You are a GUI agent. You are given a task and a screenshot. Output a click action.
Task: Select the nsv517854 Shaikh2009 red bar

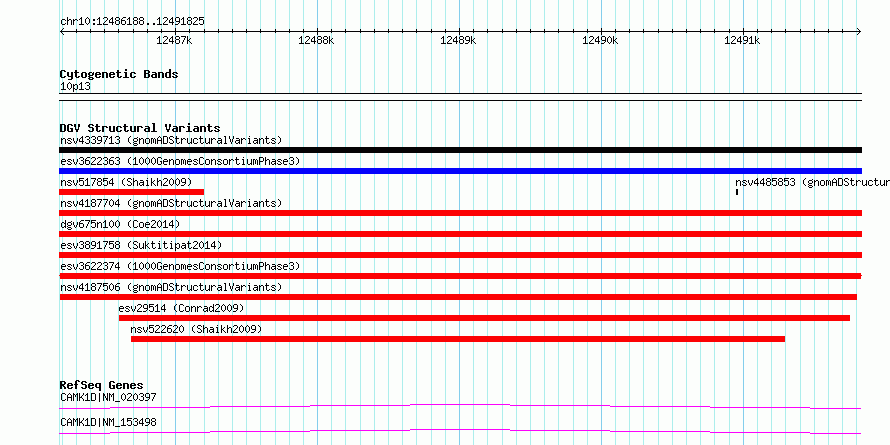coord(132,192)
